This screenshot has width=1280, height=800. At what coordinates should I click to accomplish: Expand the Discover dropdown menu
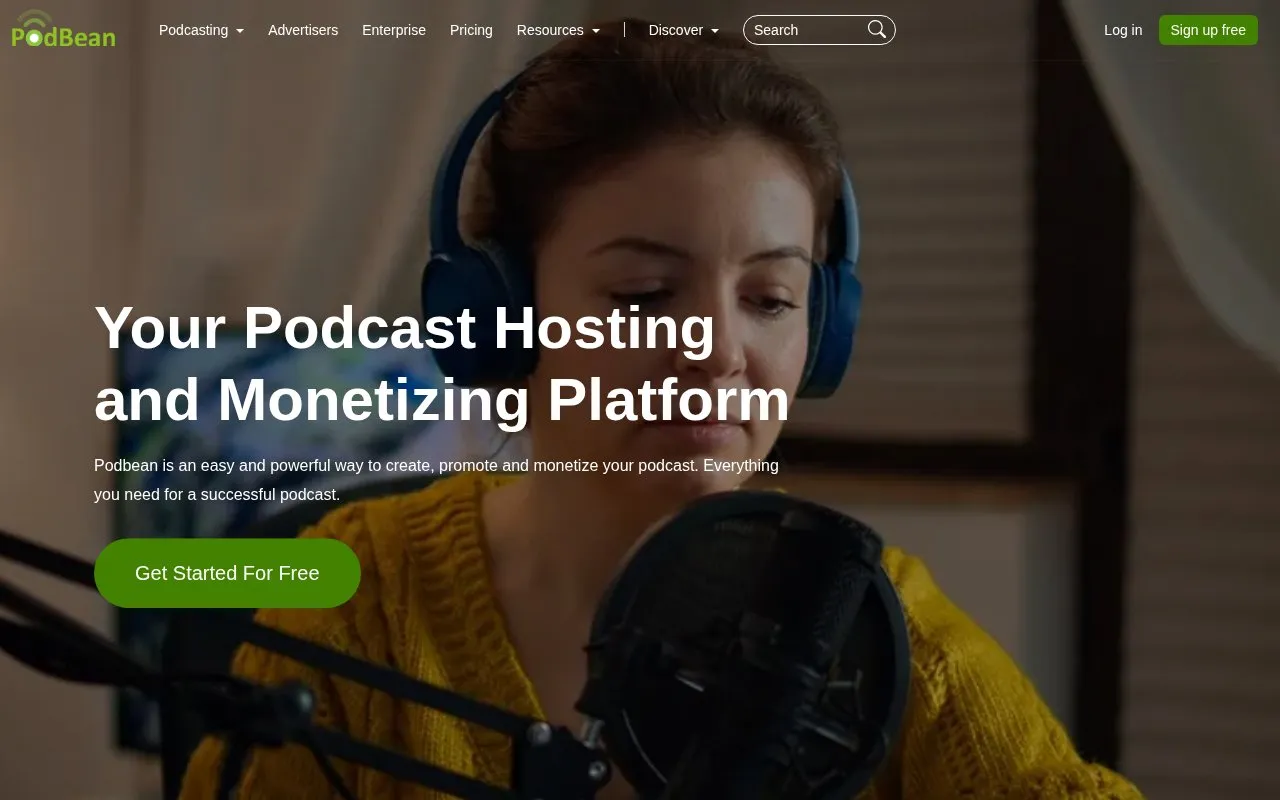[x=684, y=30]
